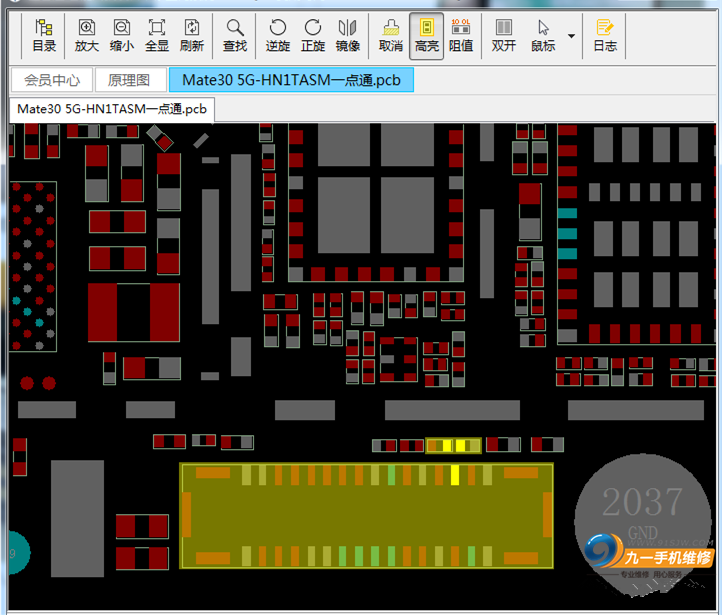Rotate clockwise with 正旋
This screenshot has height=615, width=722.
(313, 36)
